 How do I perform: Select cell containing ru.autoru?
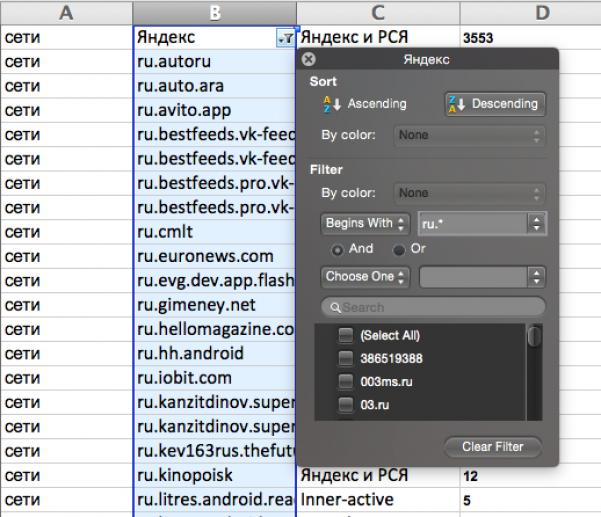(x=215, y=61)
